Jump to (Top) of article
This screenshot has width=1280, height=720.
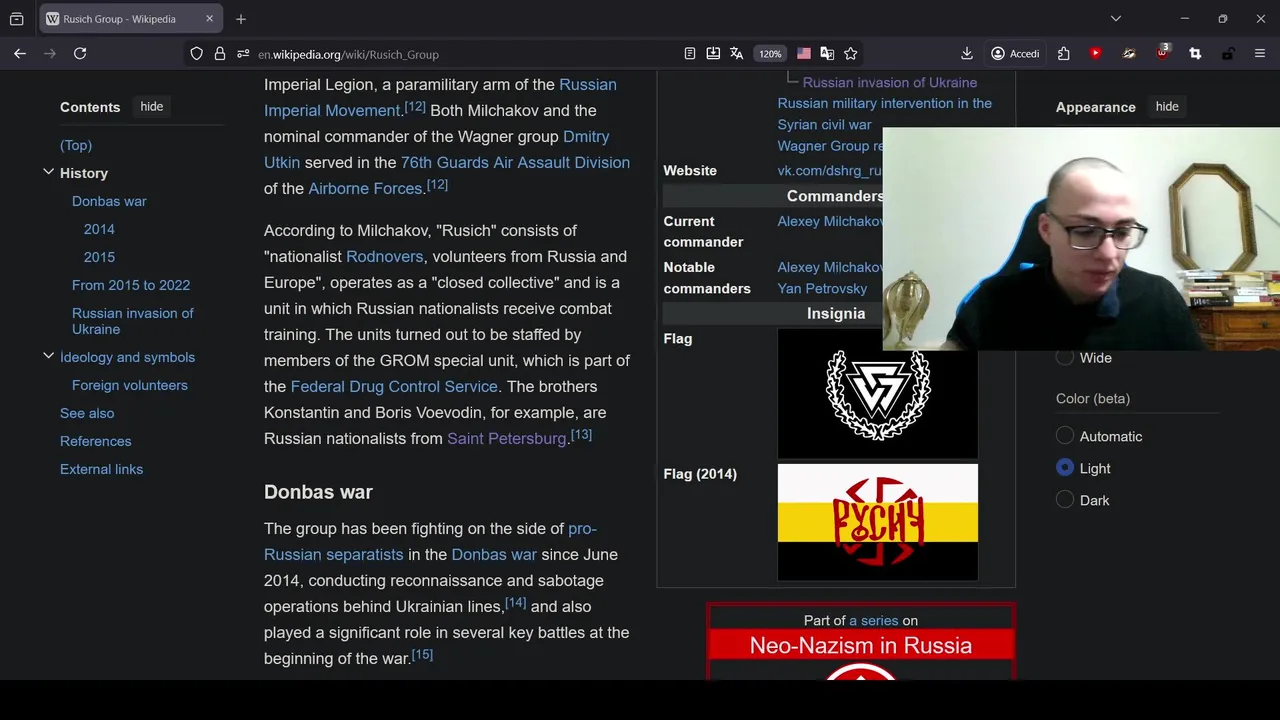click(76, 145)
